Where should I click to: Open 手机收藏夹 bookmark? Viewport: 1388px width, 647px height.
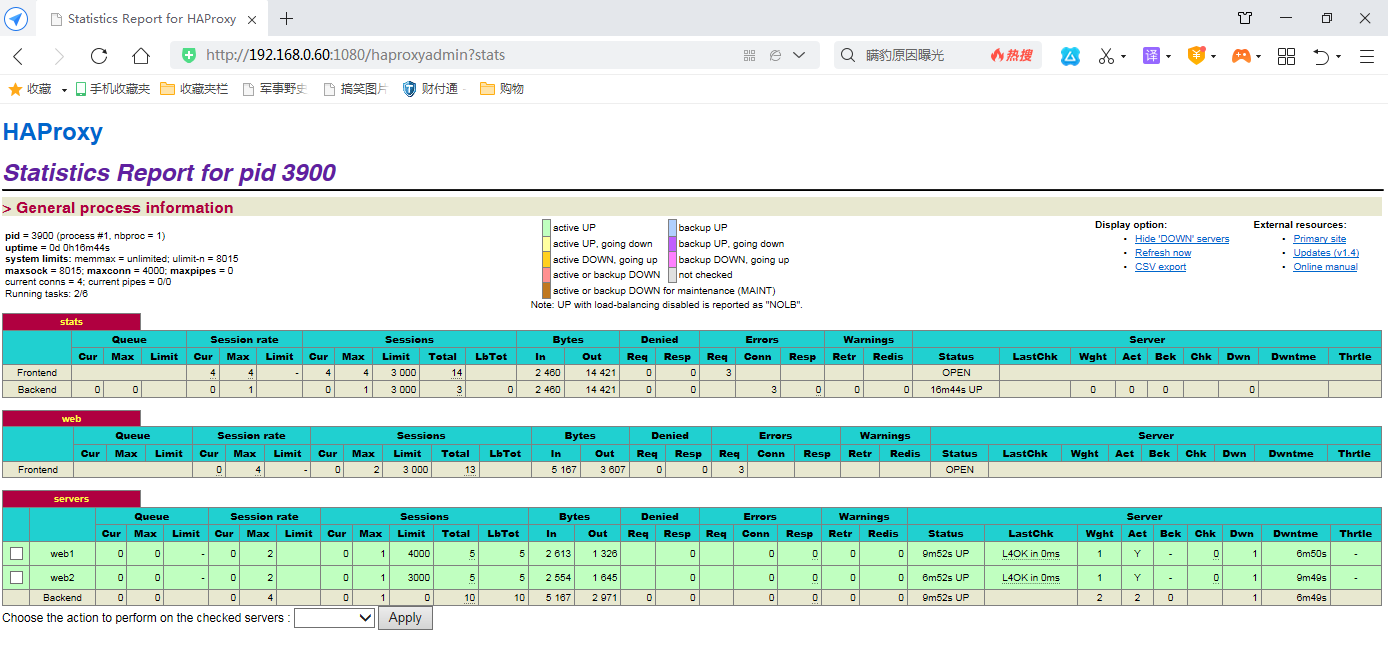[x=112, y=89]
